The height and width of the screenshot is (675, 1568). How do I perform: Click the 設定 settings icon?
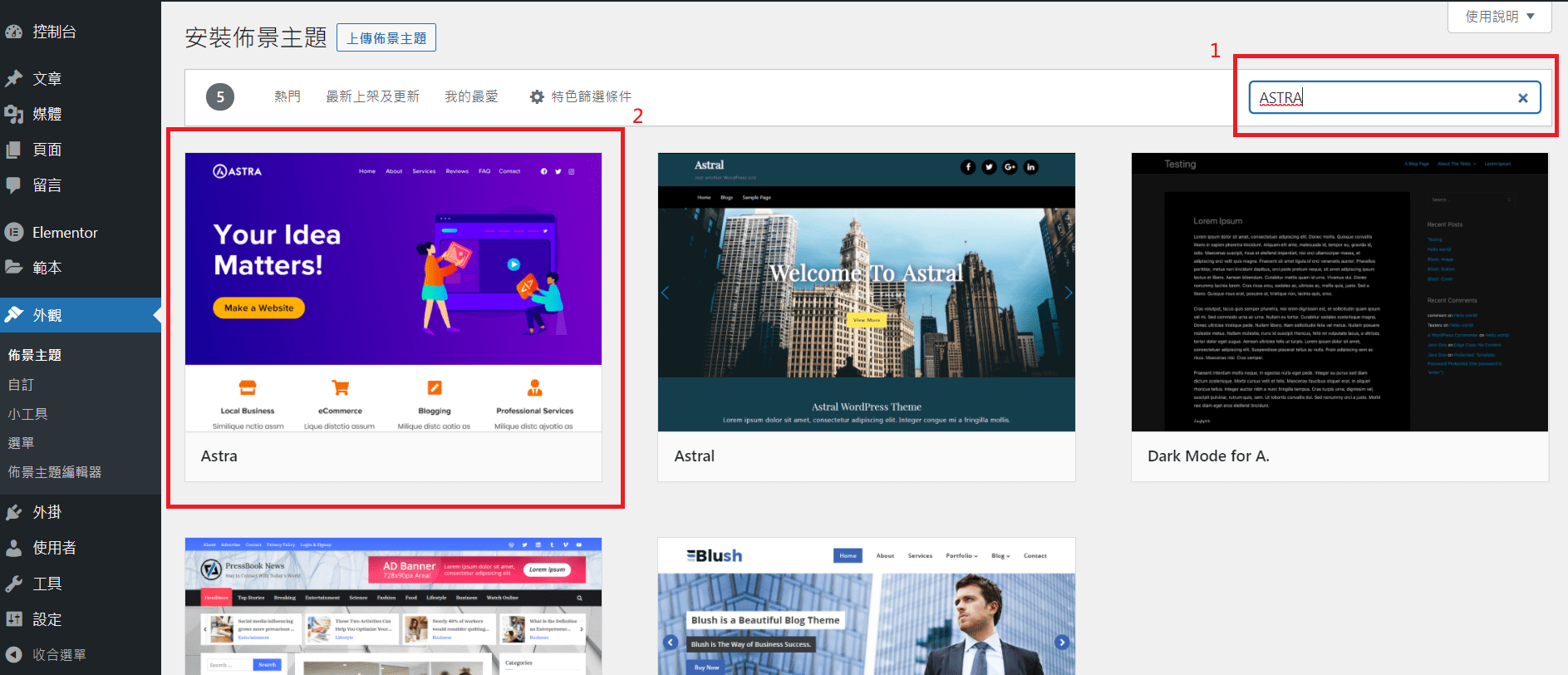click(14, 619)
